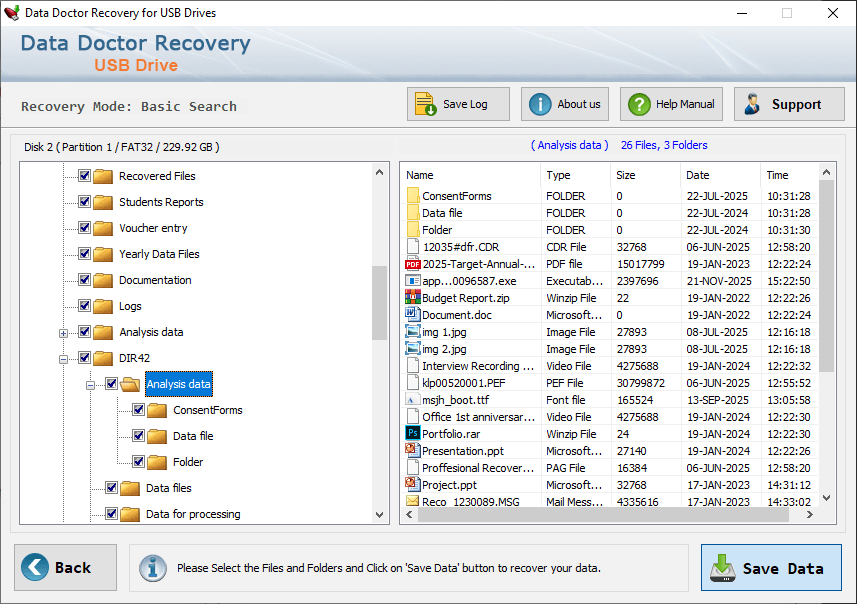The image size is (857, 604).
Task: Open the About us button
Action: [x=565, y=104]
